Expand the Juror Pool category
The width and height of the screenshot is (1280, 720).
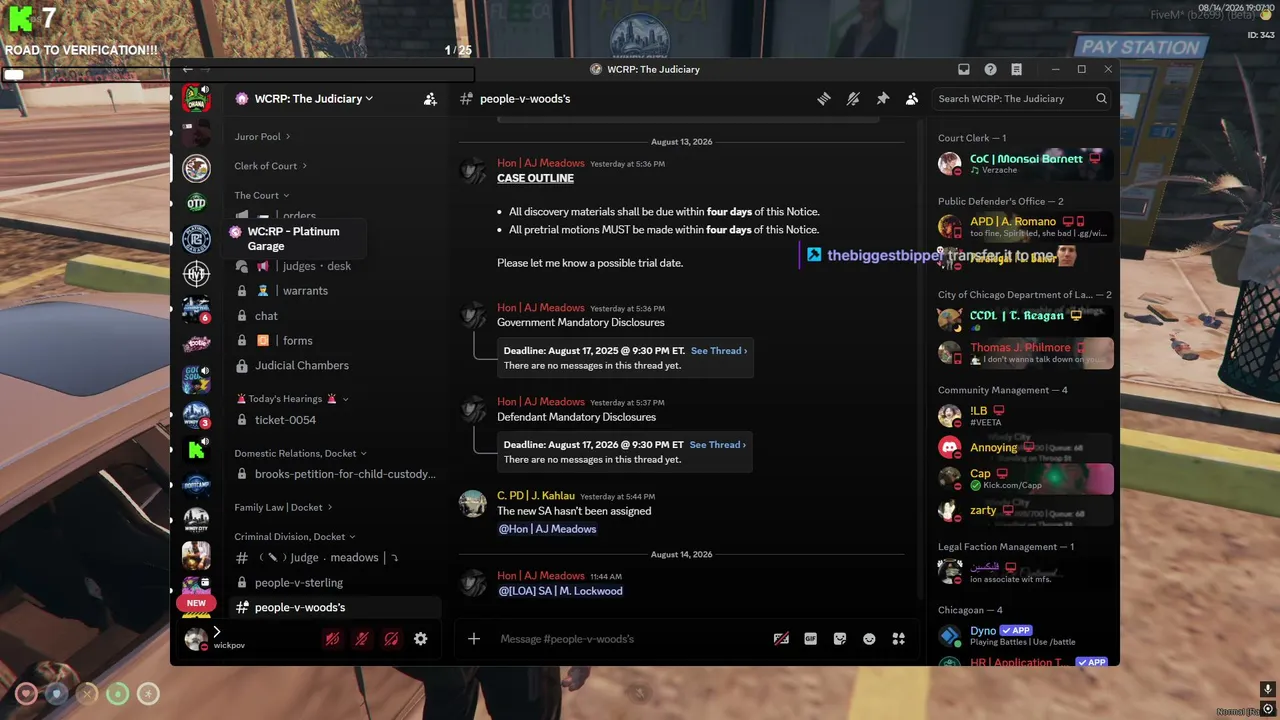click(263, 137)
